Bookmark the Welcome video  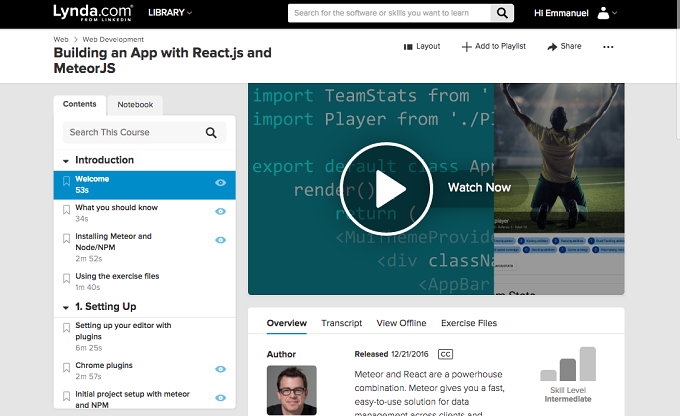pos(66,181)
